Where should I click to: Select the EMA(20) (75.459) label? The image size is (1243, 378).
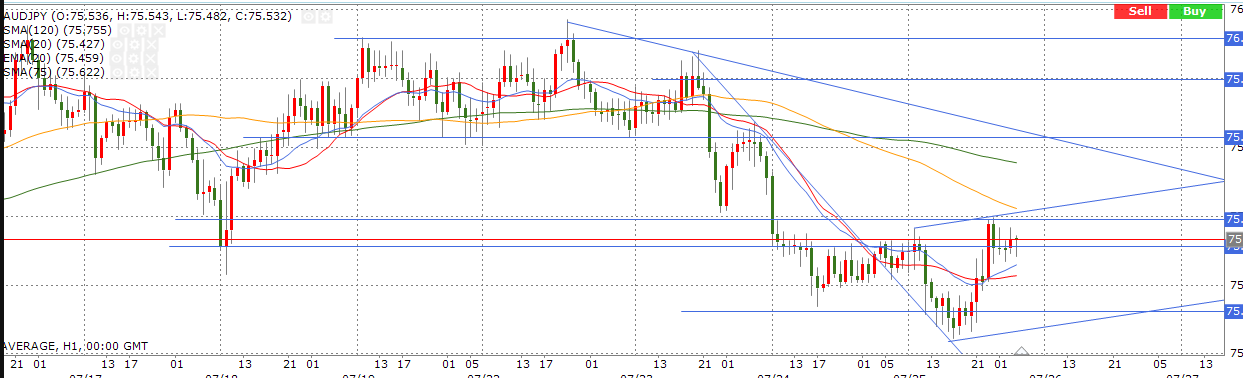[x=54, y=59]
